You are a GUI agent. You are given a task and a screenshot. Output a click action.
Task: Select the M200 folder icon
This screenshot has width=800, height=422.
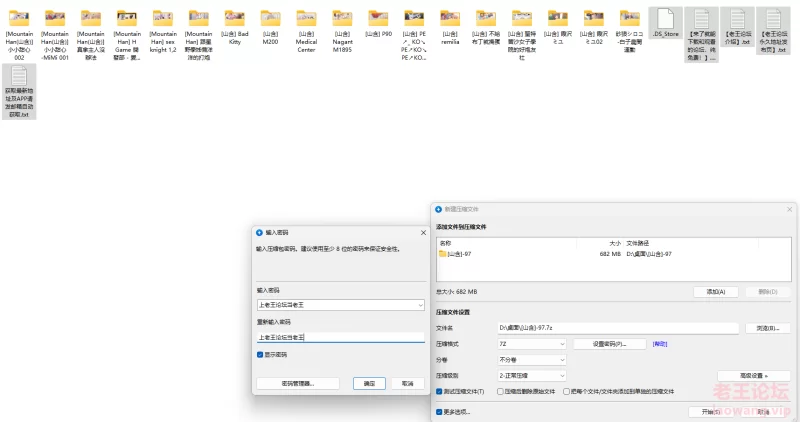click(x=270, y=18)
